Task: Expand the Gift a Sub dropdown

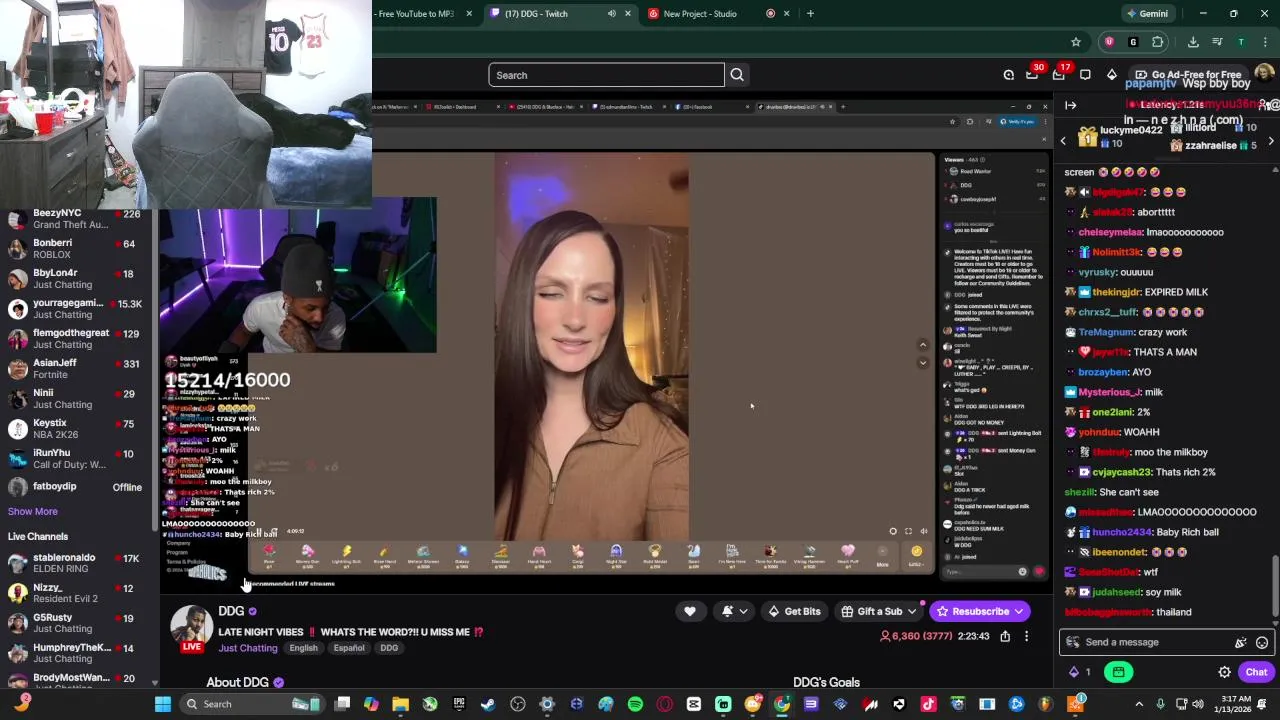Action: 911,611
